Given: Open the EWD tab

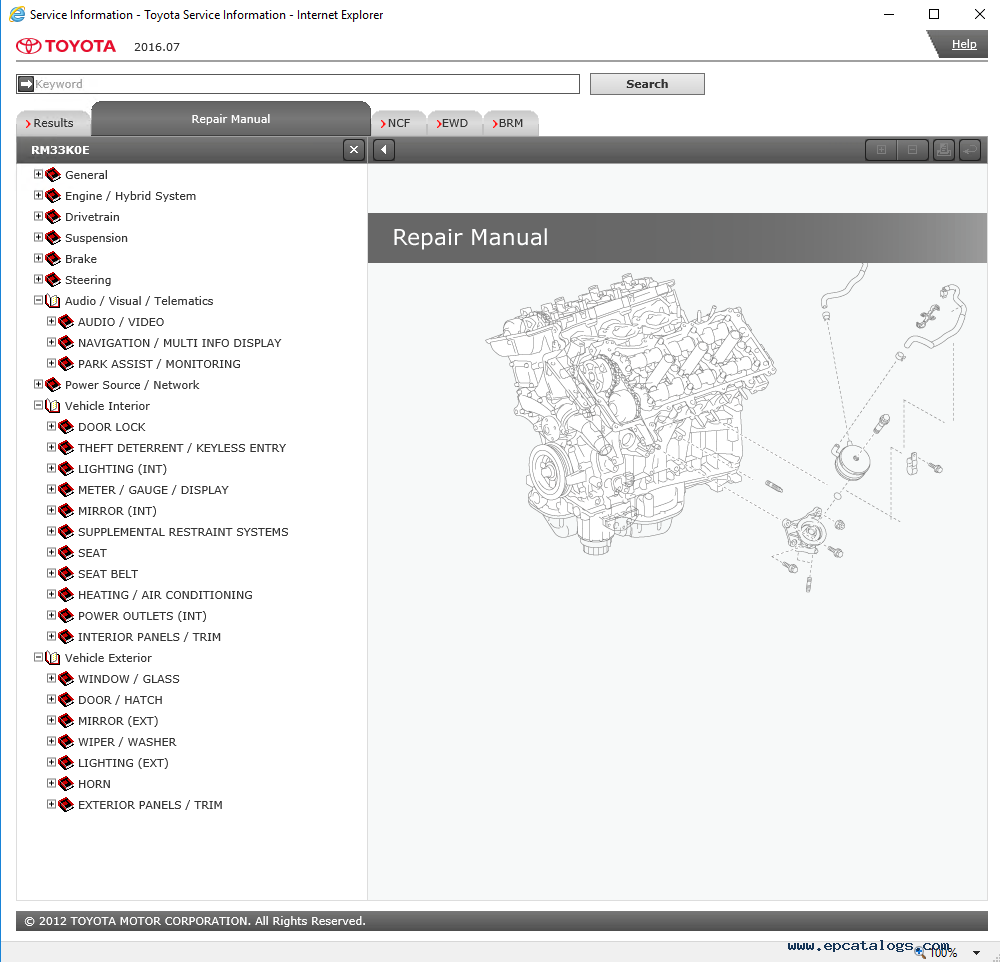Looking at the screenshot, I should 455,123.
